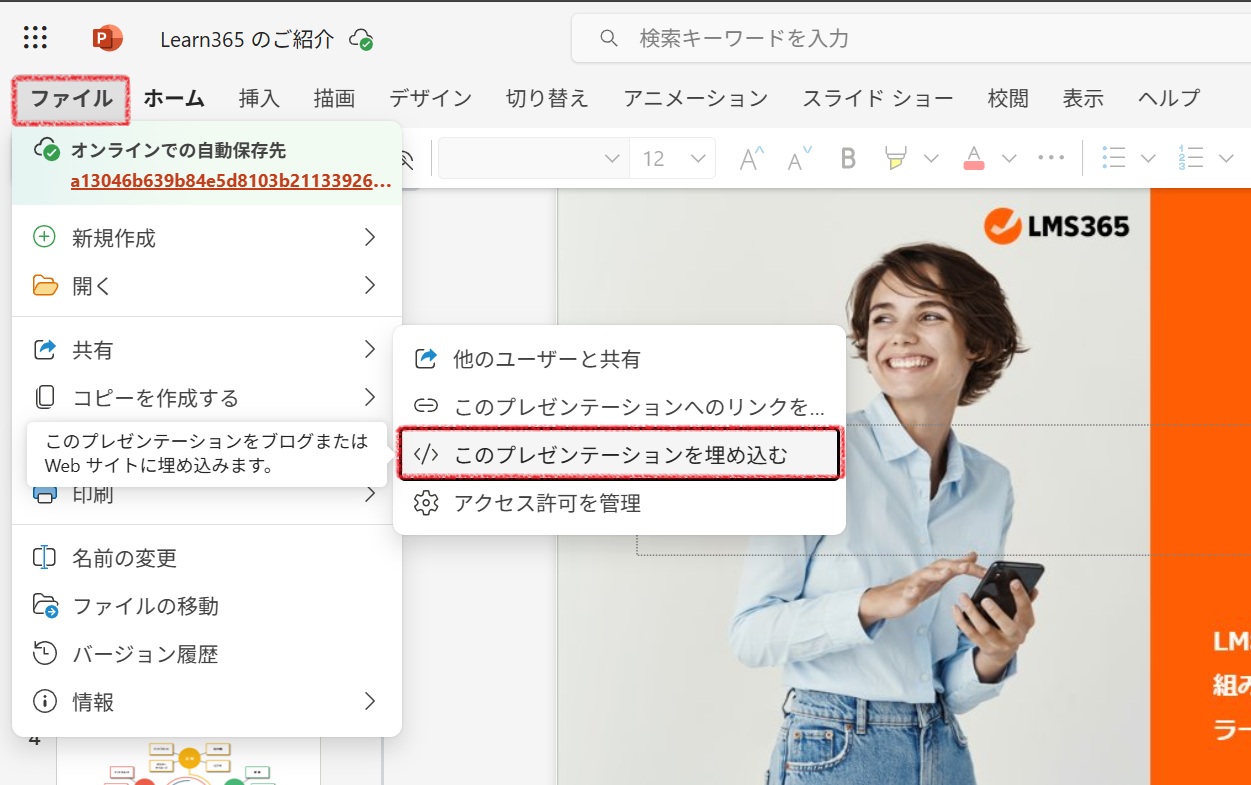1251x785 pixels.
Task: Select 印刷 in File menu
Action: (x=207, y=494)
